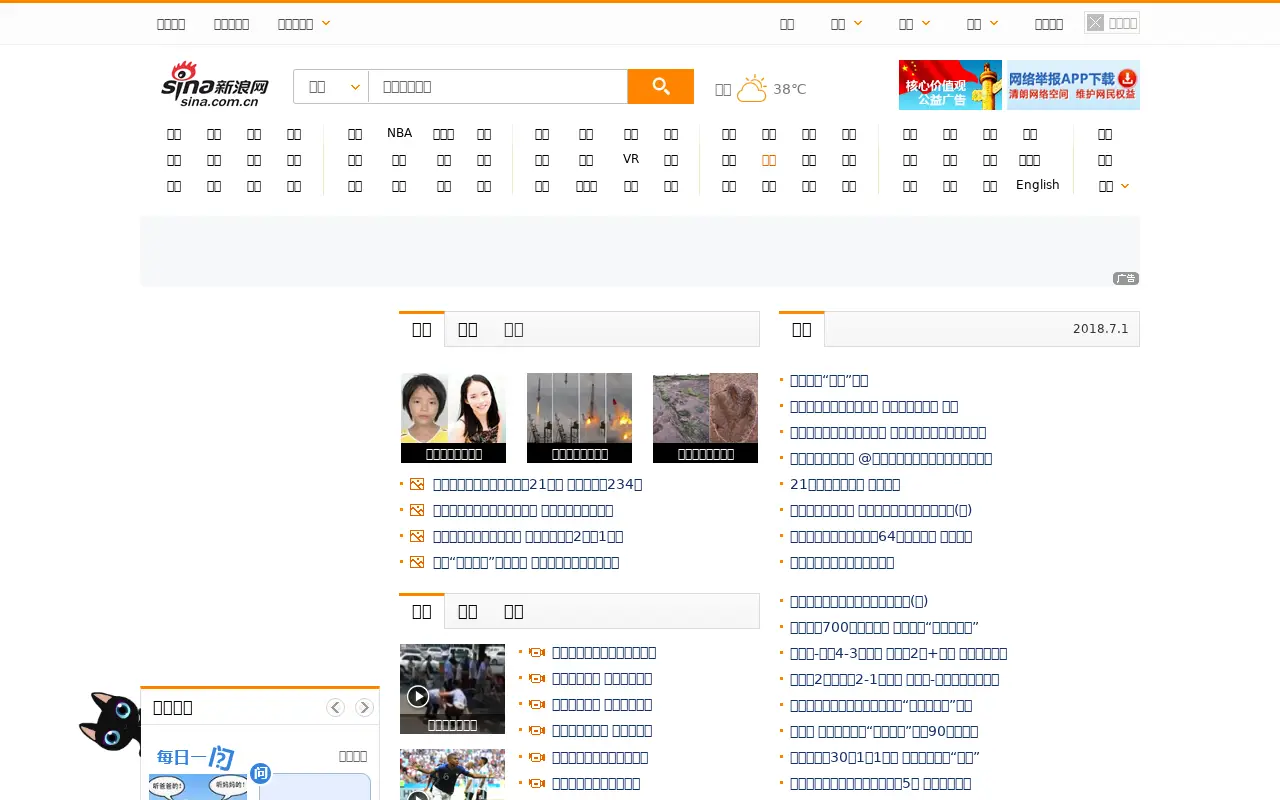1280x800 pixels.
Task: Open the VR channel link
Action: [631, 159]
